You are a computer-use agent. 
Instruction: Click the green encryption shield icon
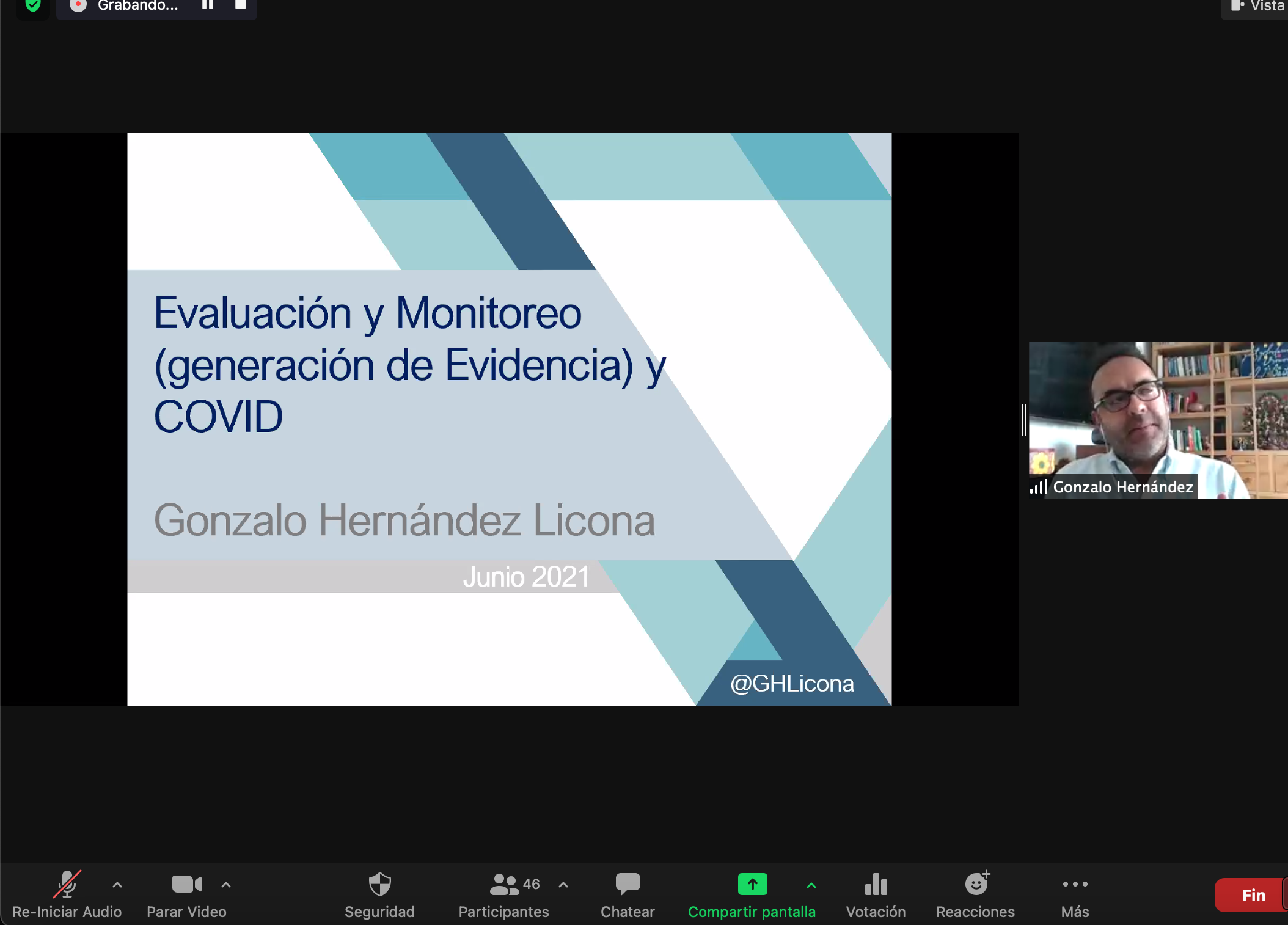[x=33, y=6]
